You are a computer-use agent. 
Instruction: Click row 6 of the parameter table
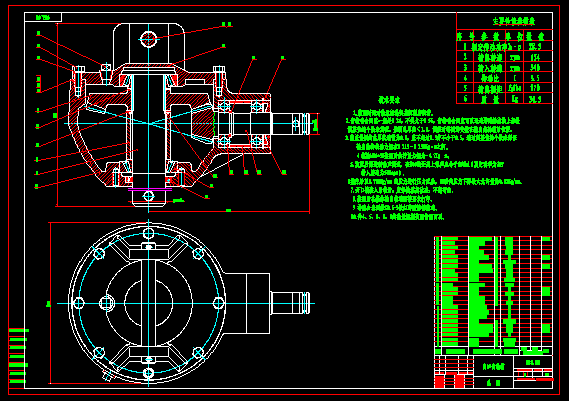[x=504, y=99]
